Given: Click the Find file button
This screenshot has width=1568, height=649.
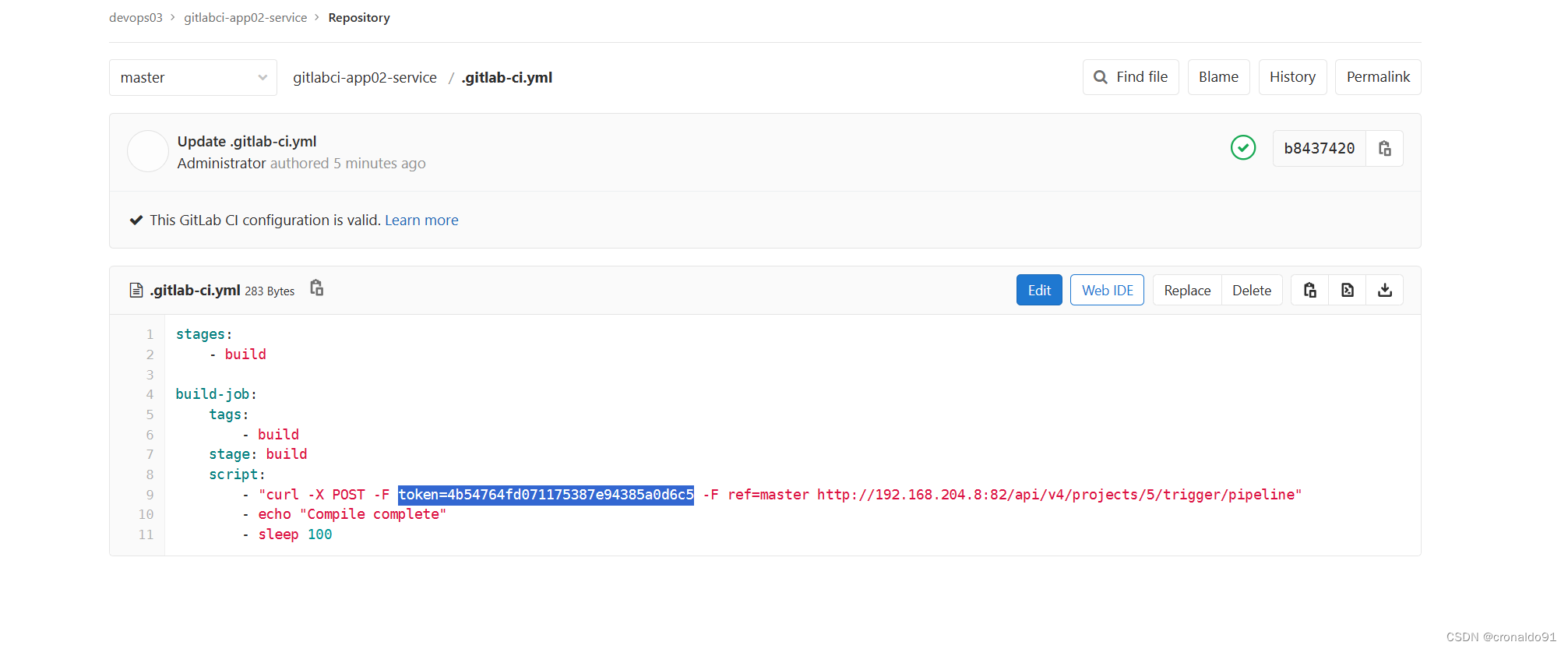Looking at the screenshot, I should click(x=1130, y=77).
